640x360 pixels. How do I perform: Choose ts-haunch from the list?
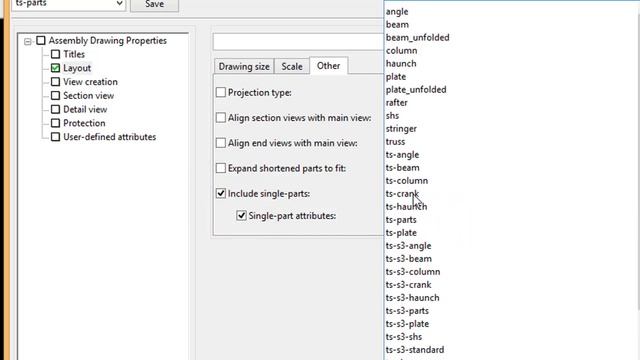[x=407, y=207]
